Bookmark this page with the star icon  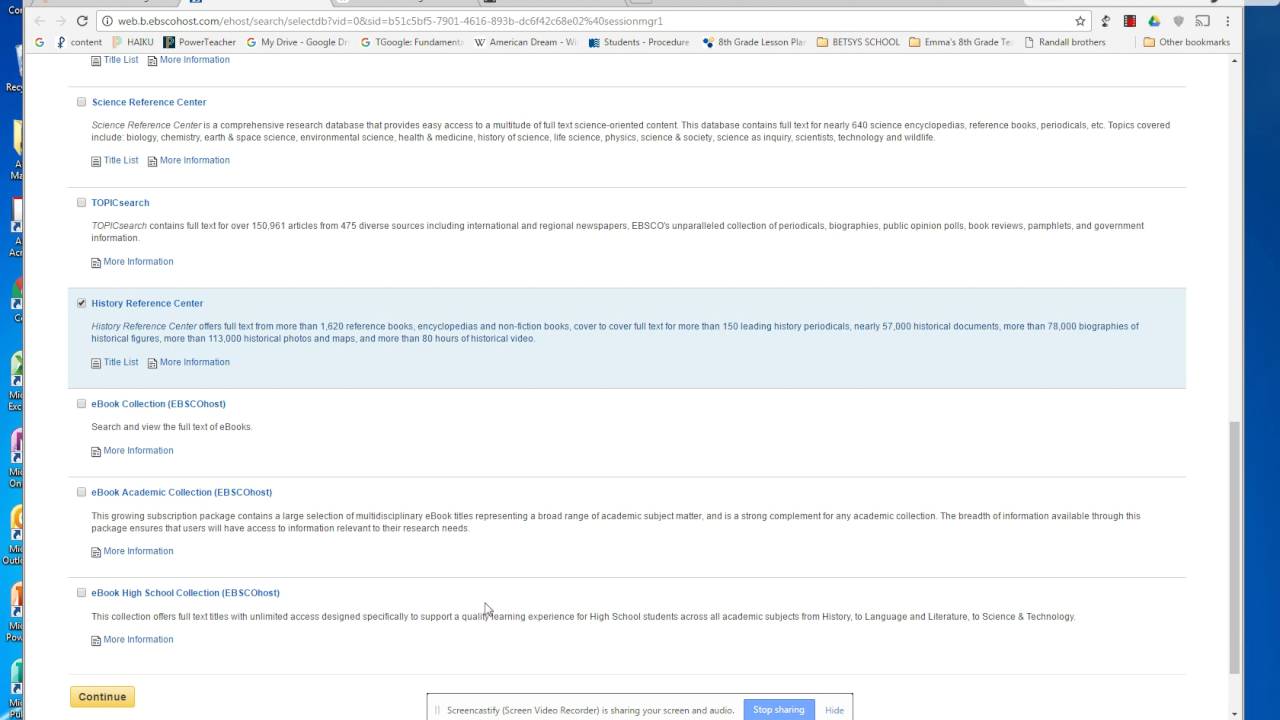1080,21
